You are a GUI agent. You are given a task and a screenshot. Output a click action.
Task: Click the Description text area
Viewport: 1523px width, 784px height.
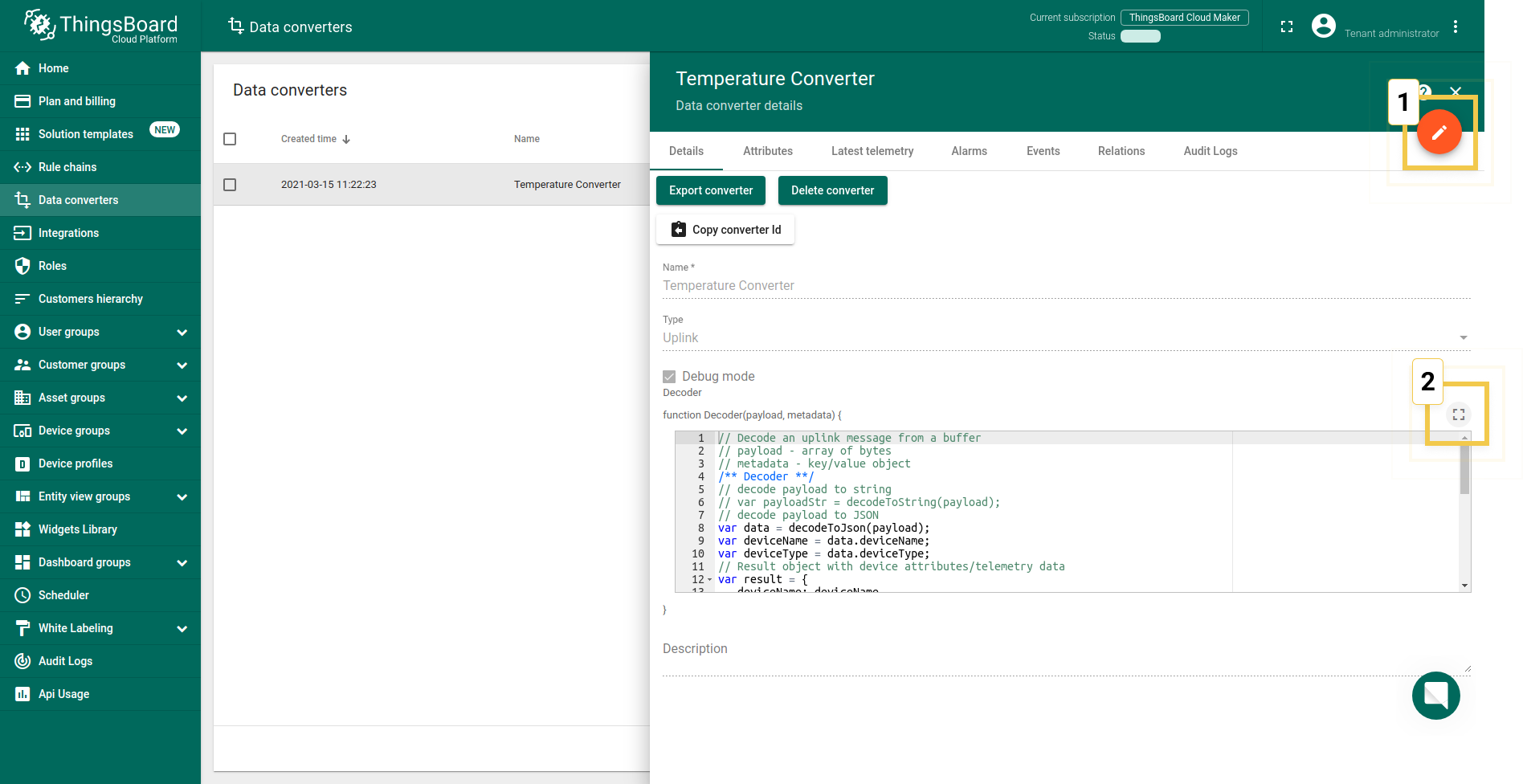click(x=1067, y=657)
